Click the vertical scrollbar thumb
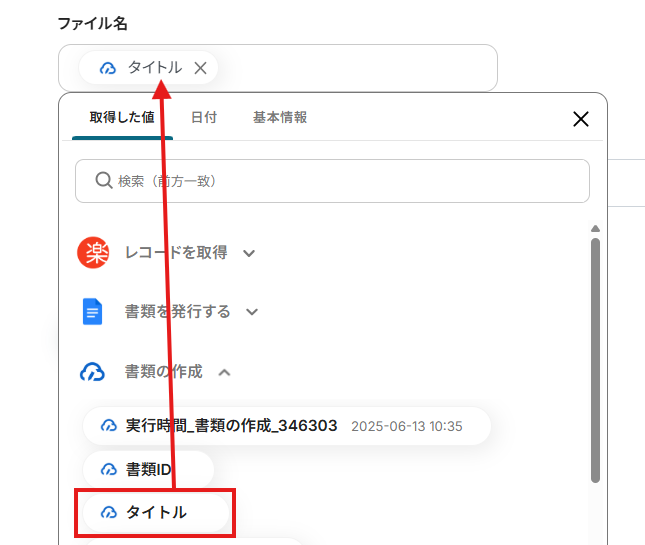 pyautogui.click(x=595, y=360)
